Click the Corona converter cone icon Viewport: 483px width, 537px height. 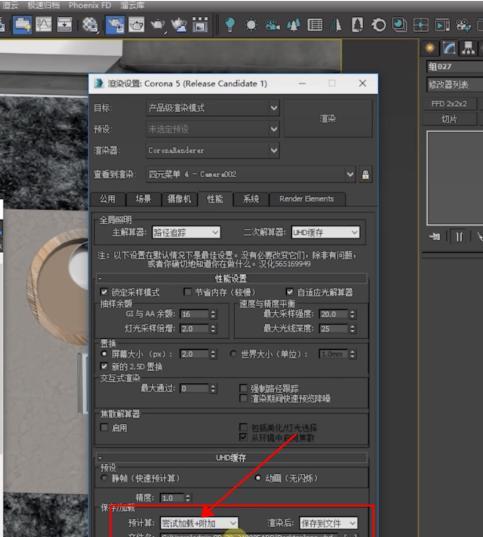click(338, 25)
